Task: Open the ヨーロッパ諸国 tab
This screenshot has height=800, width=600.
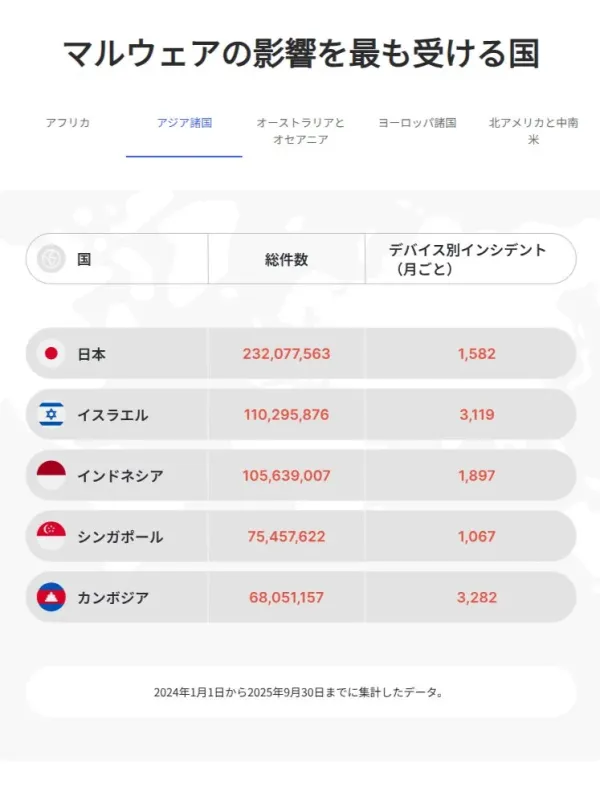Action: pos(416,124)
